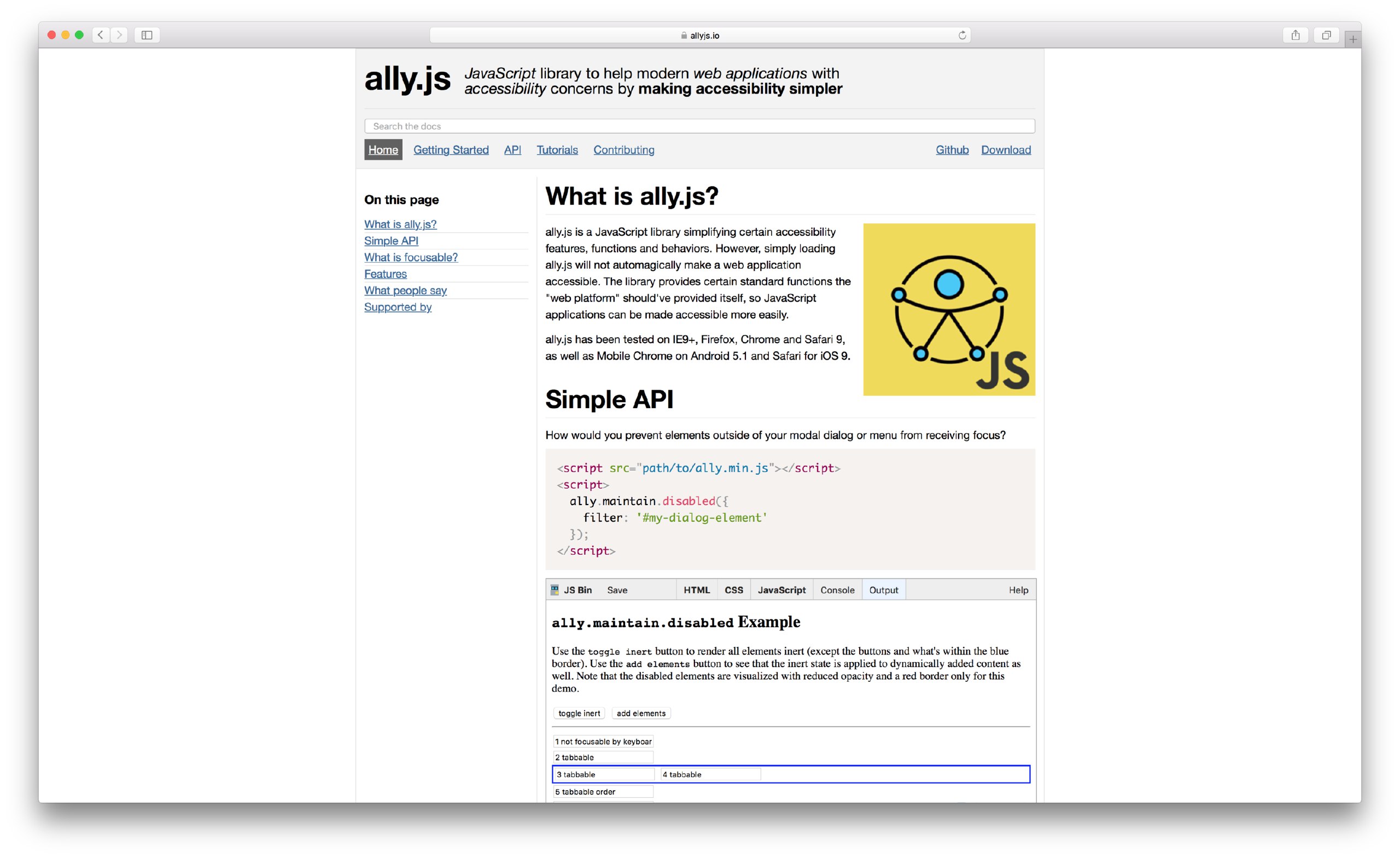Click the lock icon beside allyjs.io
This screenshot has width=1400, height=858.
(684, 35)
